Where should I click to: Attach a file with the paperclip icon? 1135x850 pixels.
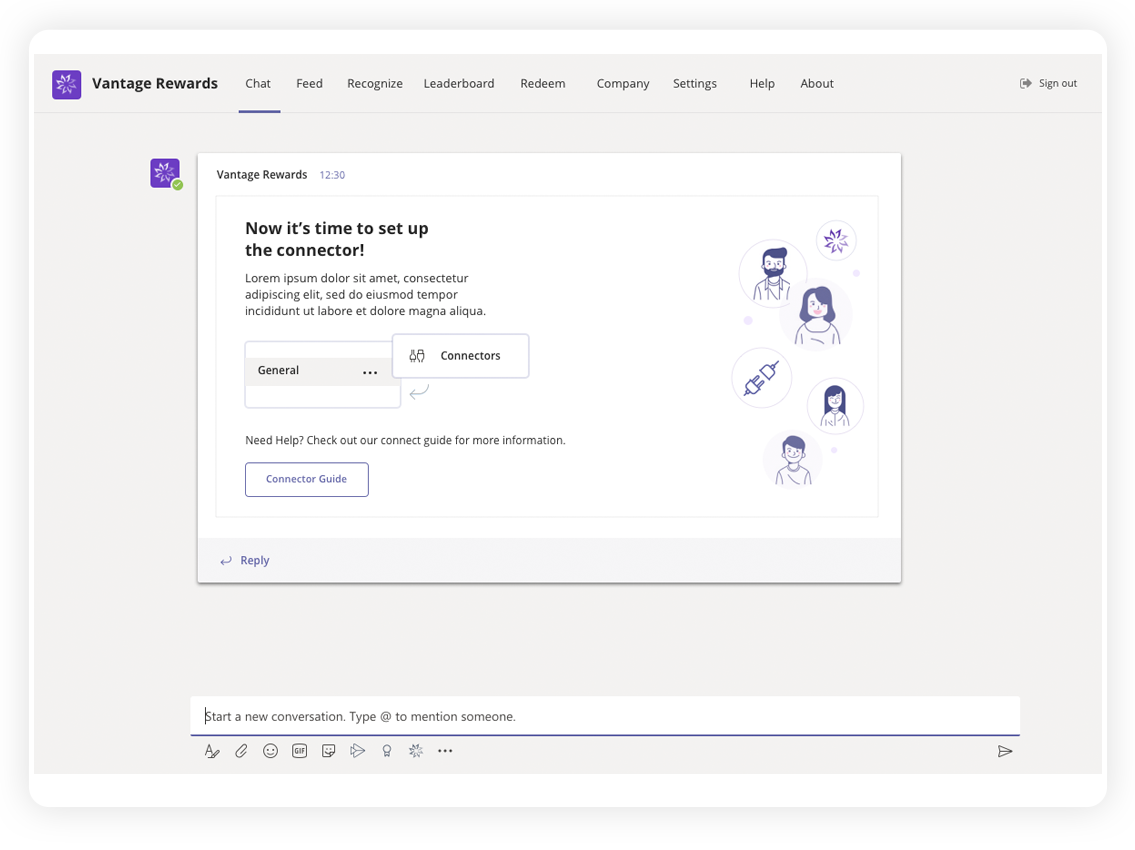(x=241, y=751)
